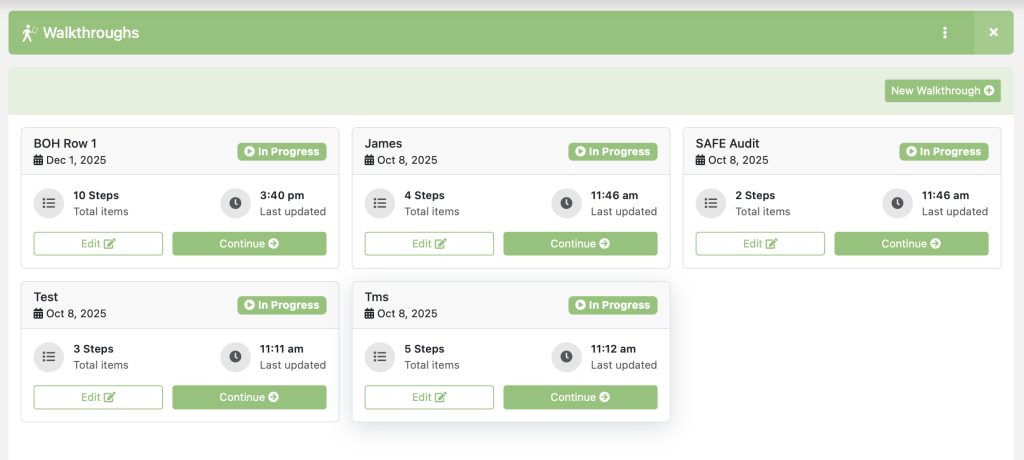Continue the Tms walkthrough
1024x460 pixels.
(x=580, y=398)
